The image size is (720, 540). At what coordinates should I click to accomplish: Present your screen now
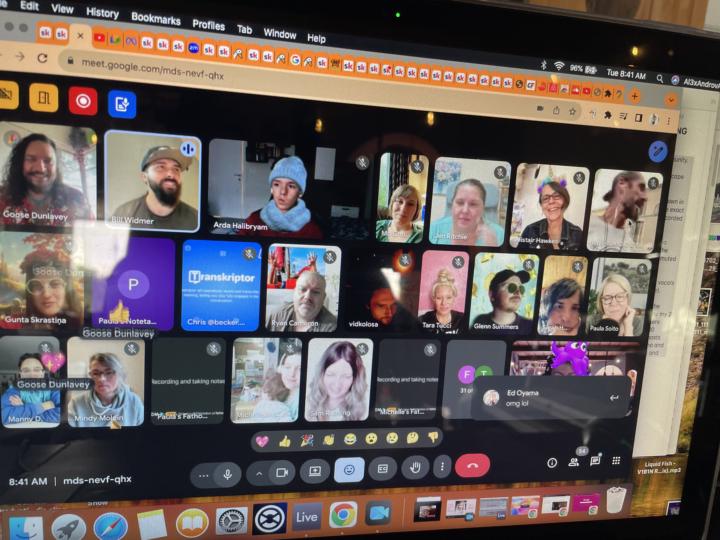(x=315, y=471)
